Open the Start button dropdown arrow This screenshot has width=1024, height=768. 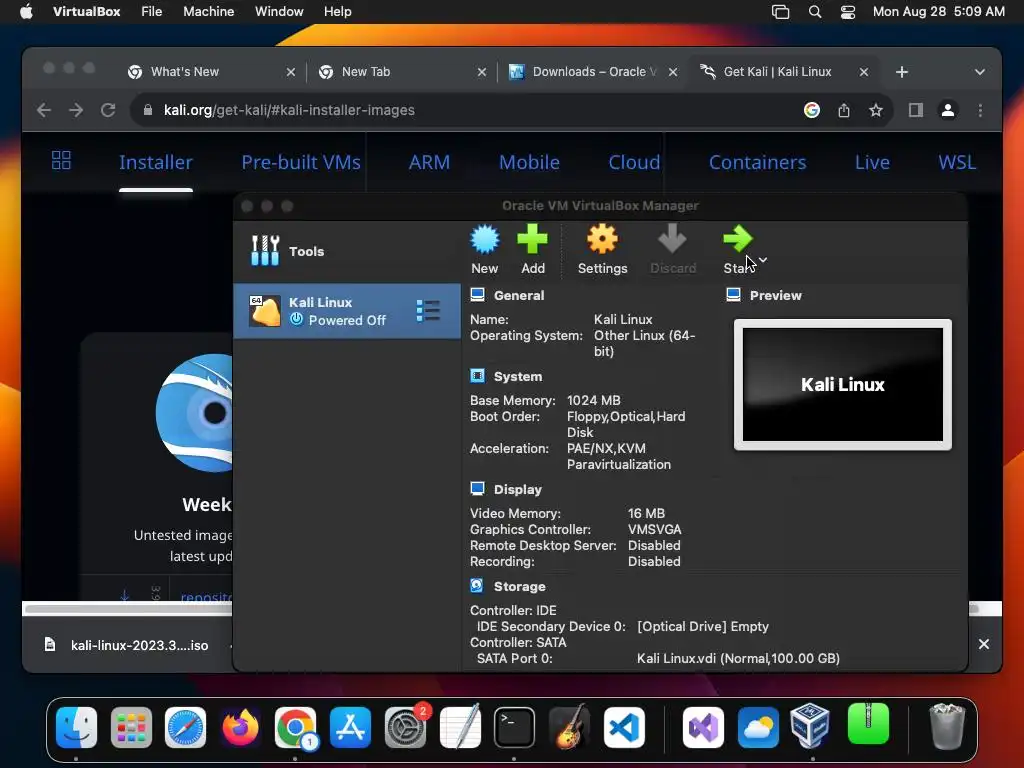[x=763, y=260]
